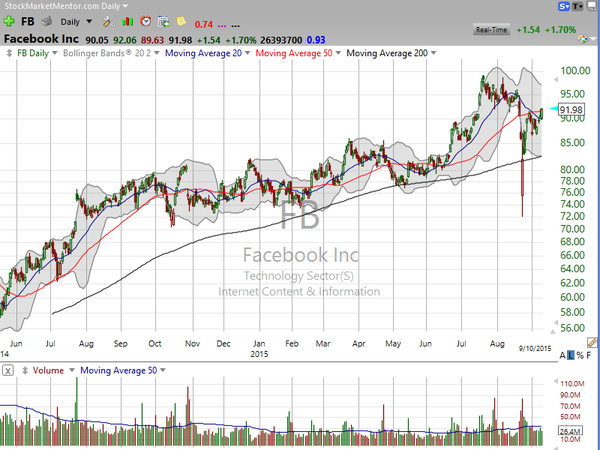Click the Bollinger Bands 20 2 label
This screenshot has width=600, height=450.
pos(107,53)
